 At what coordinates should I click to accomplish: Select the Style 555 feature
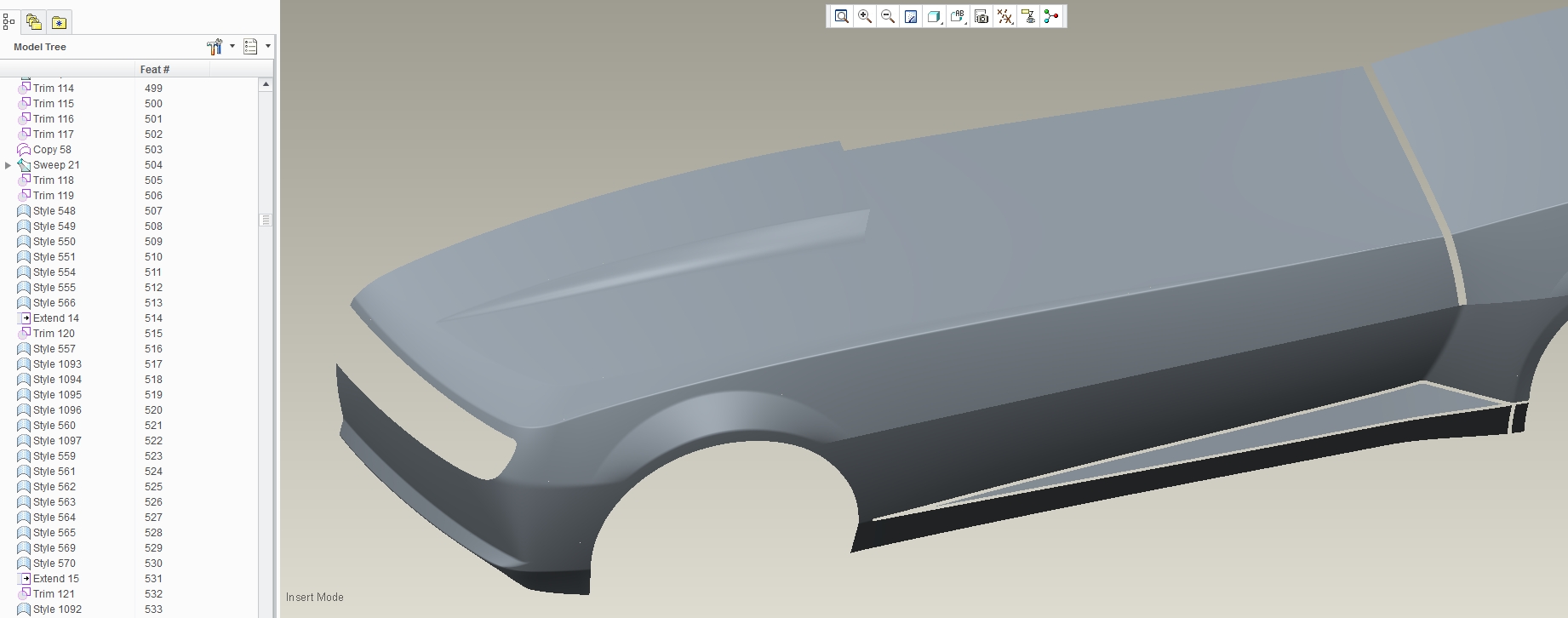46,288
